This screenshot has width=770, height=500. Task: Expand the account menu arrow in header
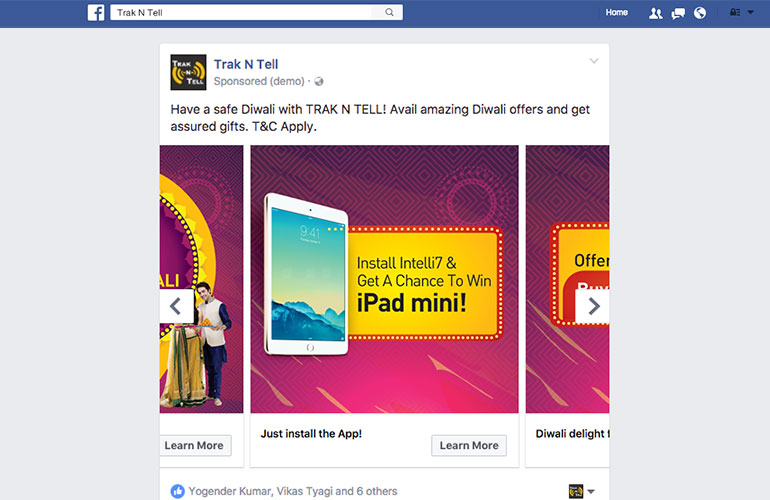click(x=750, y=12)
